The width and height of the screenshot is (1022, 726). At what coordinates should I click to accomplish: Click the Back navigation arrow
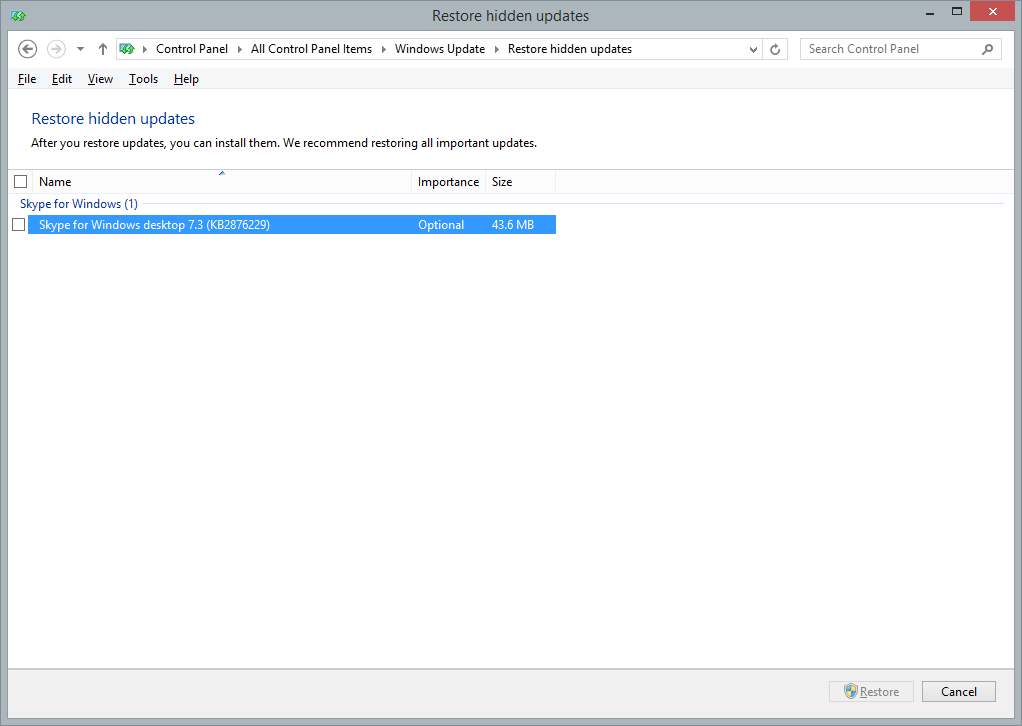(28, 49)
